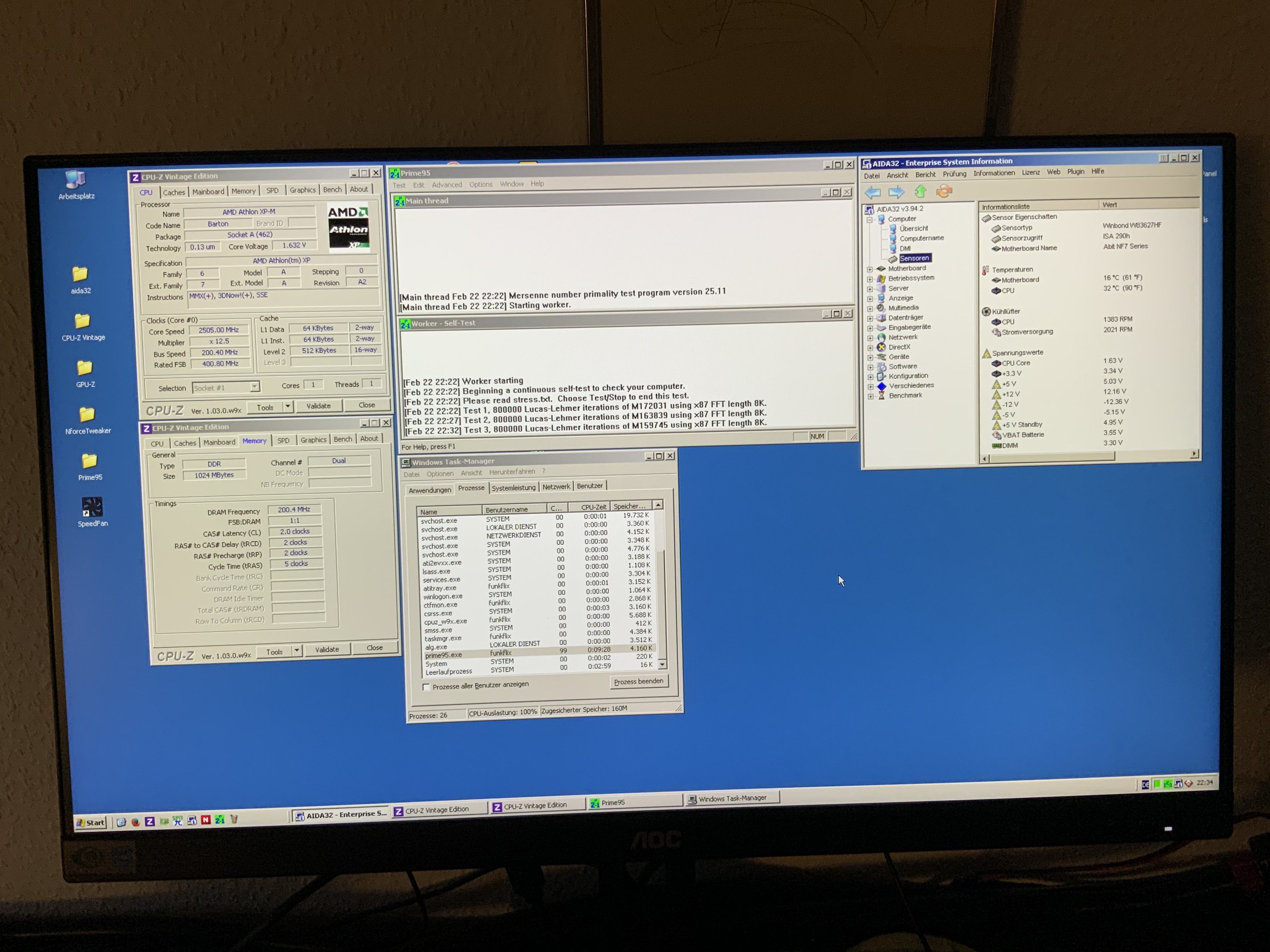
Task: Collapse Computer node in AIDA32 tree
Action: 869,220
